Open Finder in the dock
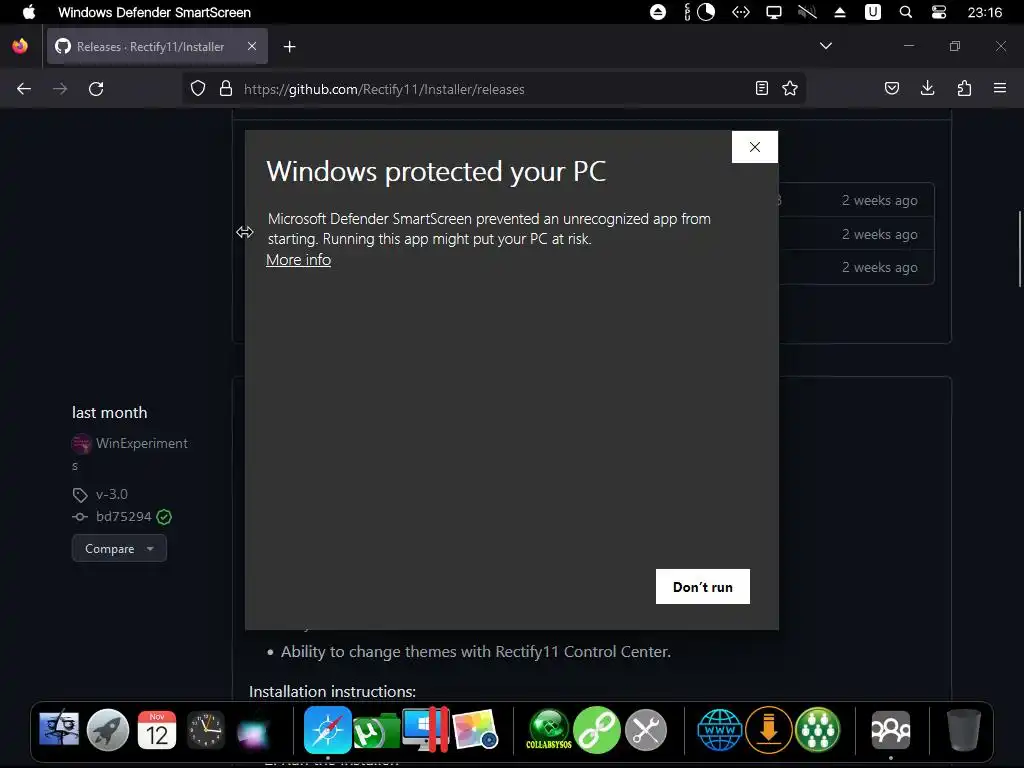This screenshot has height=768, width=1024. pyautogui.click(x=59, y=729)
